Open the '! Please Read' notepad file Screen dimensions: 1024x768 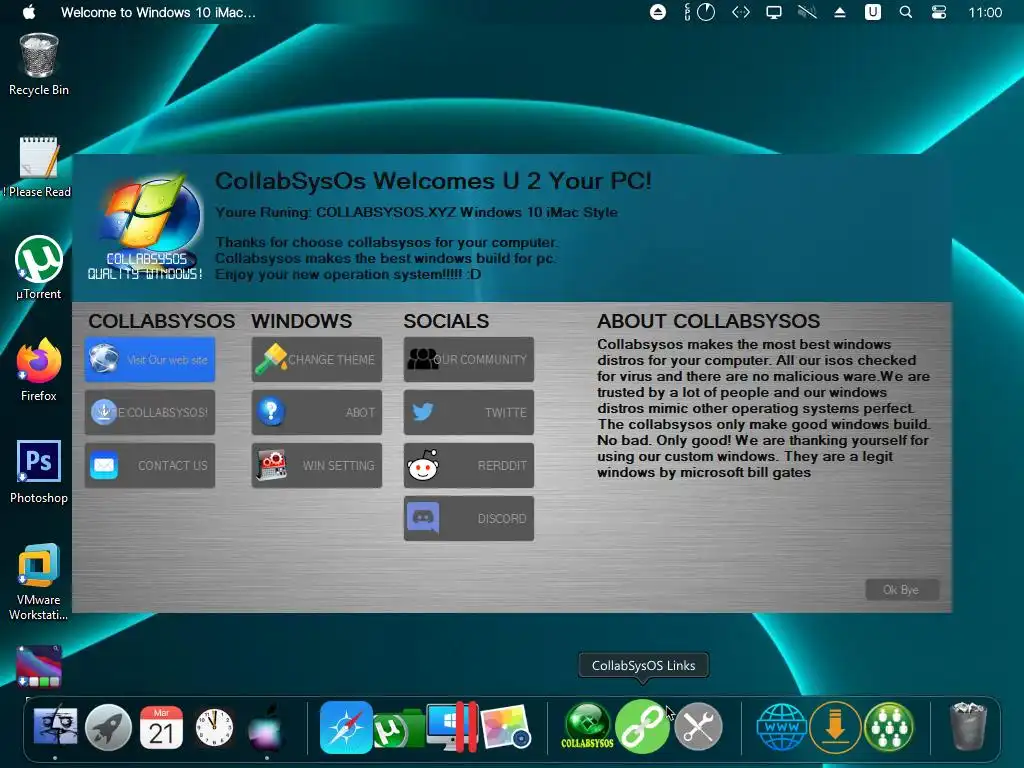point(39,167)
